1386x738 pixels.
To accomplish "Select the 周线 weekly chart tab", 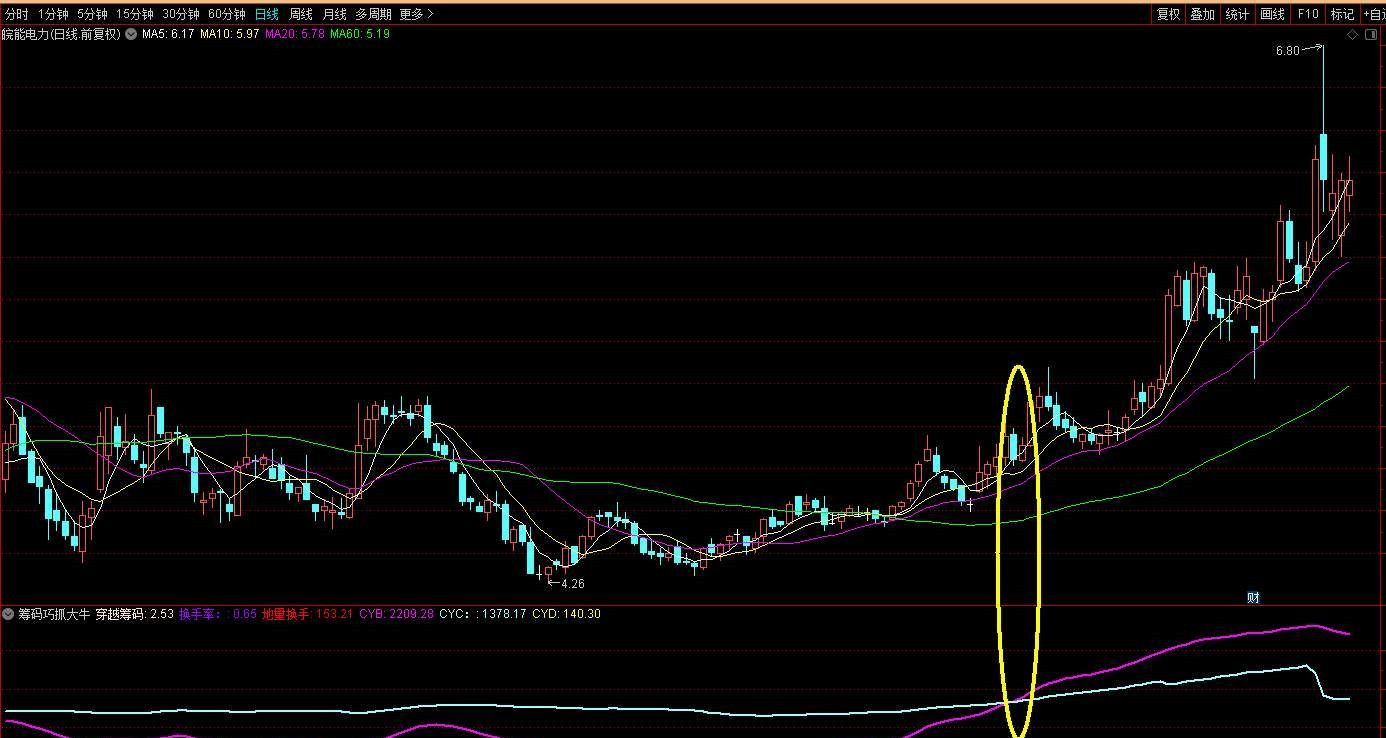I will 300,14.
